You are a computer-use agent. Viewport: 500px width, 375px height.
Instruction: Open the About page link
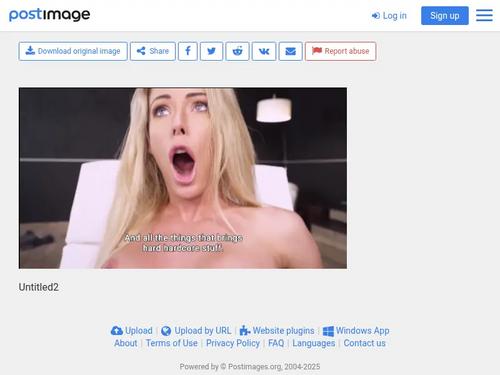tap(126, 343)
